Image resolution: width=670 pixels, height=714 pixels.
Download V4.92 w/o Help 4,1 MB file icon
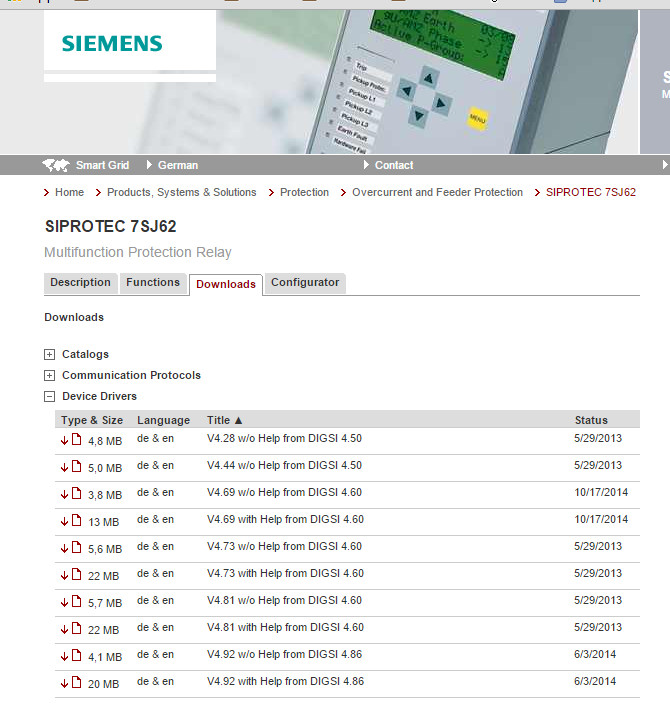click(77, 655)
